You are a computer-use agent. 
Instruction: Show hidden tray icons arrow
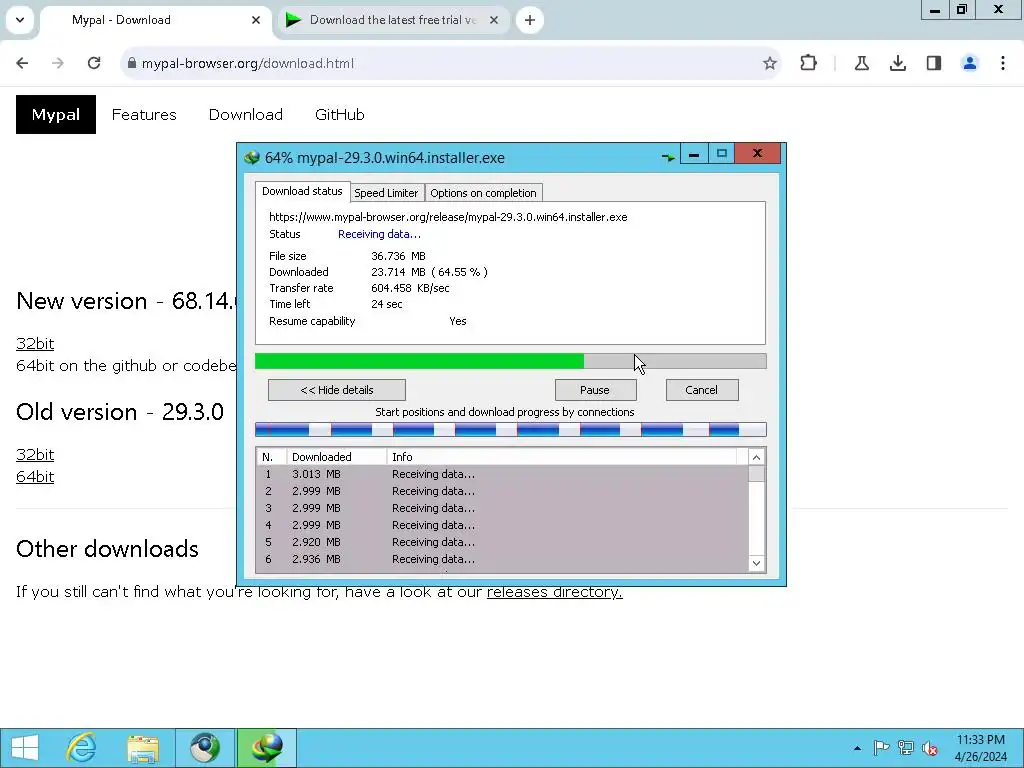click(x=857, y=748)
